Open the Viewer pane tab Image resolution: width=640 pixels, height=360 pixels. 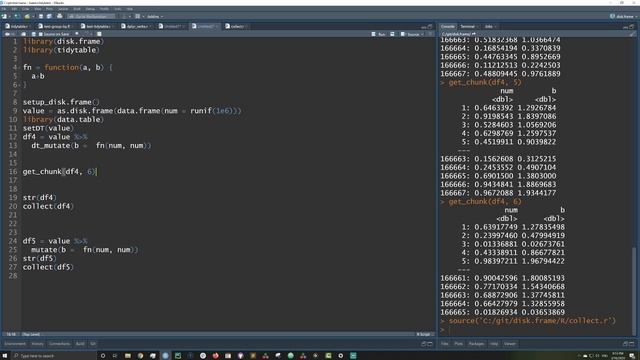509,344
